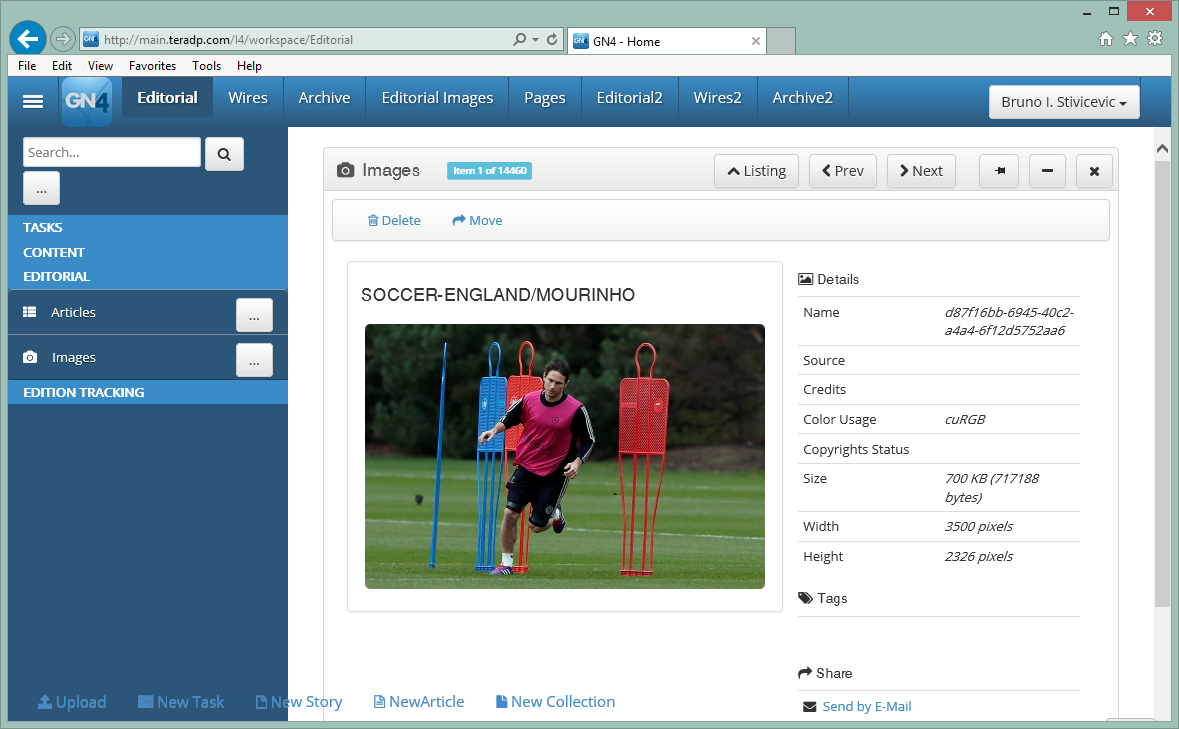
Task: Click the camera icon beside Images sidebar item
Action: click(30, 357)
